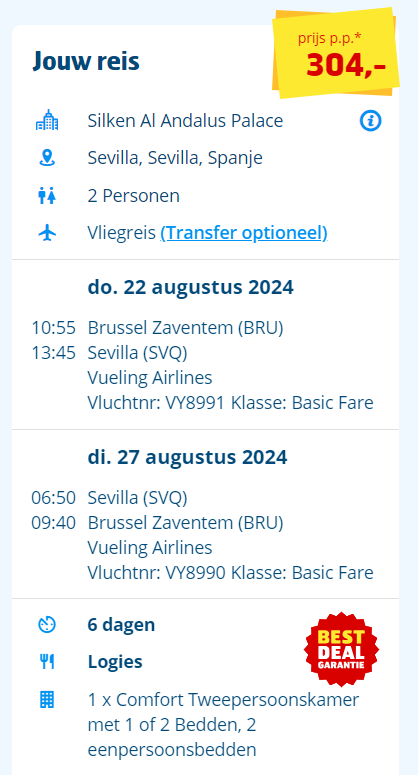
Task: Click the location pin icon
Action: 47,158
